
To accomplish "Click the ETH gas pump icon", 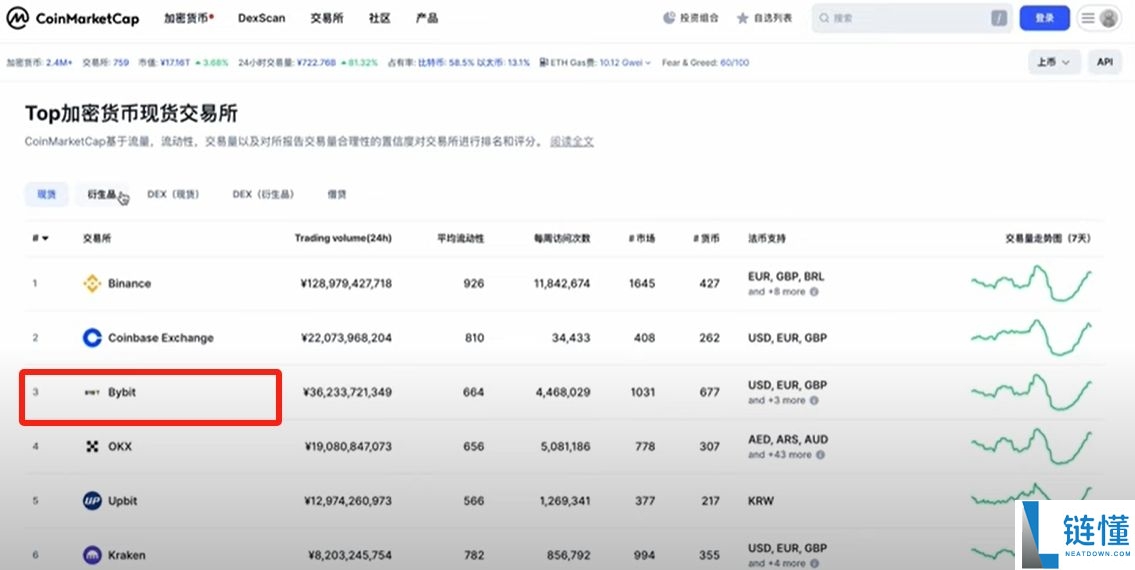I will point(544,63).
